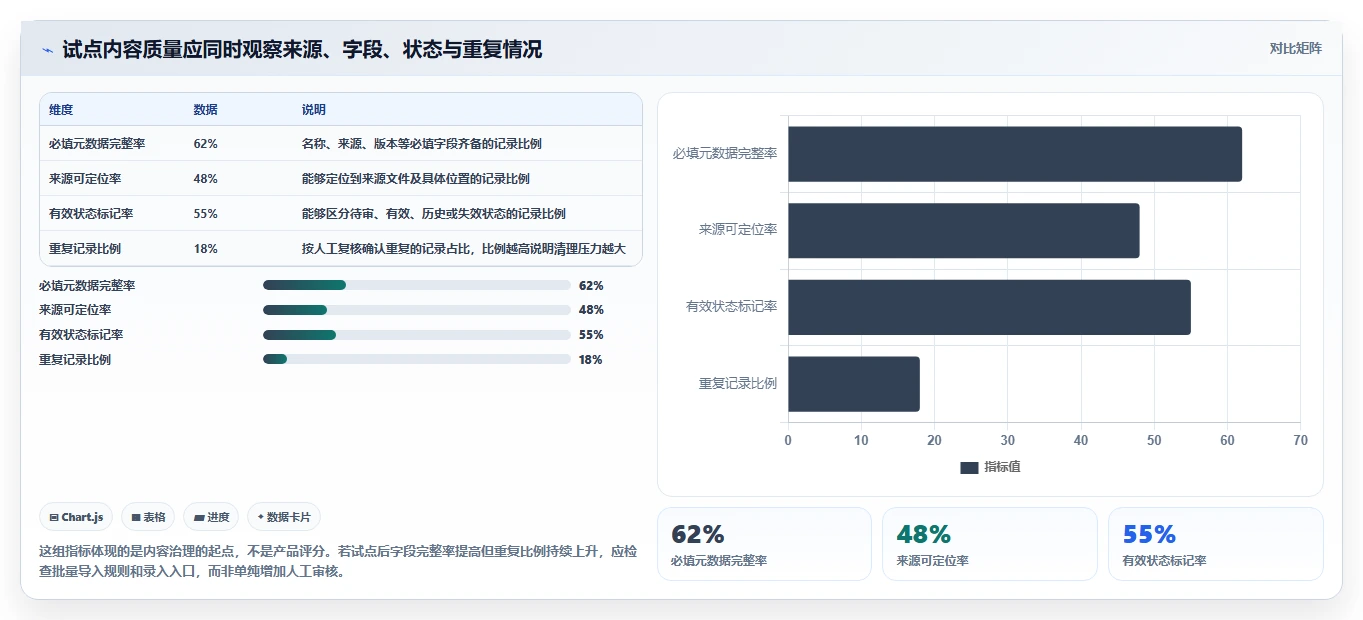The width and height of the screenshot is (1363, 620).
Task: Click the 数据 column header
Action: tap(205, 110)
